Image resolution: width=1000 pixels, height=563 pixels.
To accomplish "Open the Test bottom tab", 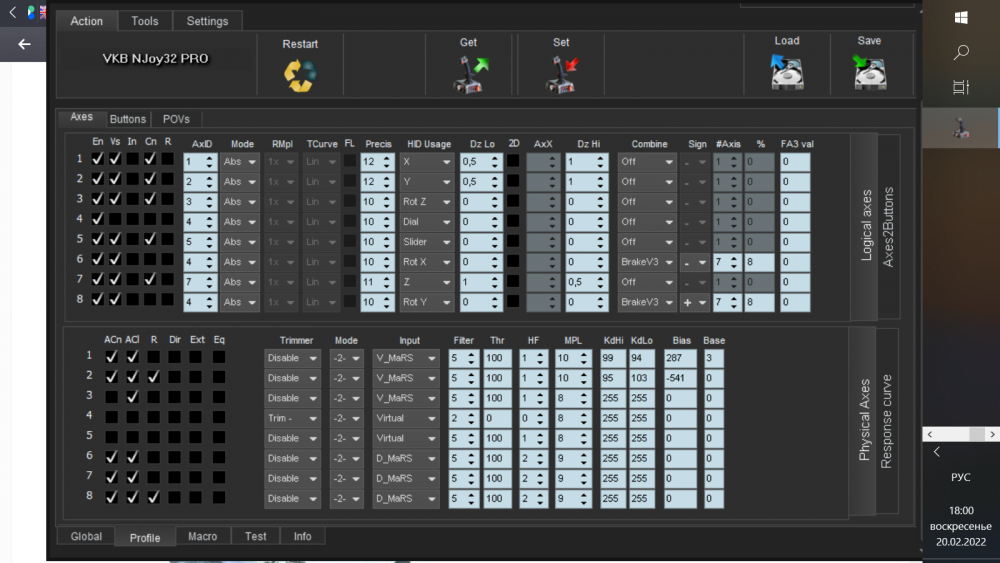I will (256, 536).
